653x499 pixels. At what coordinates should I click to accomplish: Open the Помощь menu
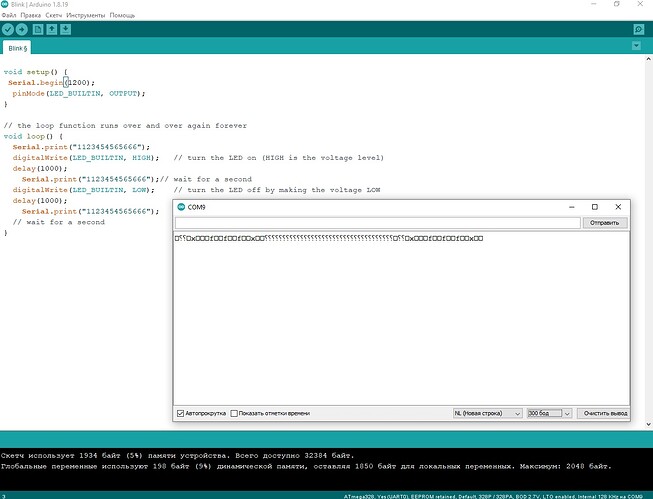pos(122,15)
